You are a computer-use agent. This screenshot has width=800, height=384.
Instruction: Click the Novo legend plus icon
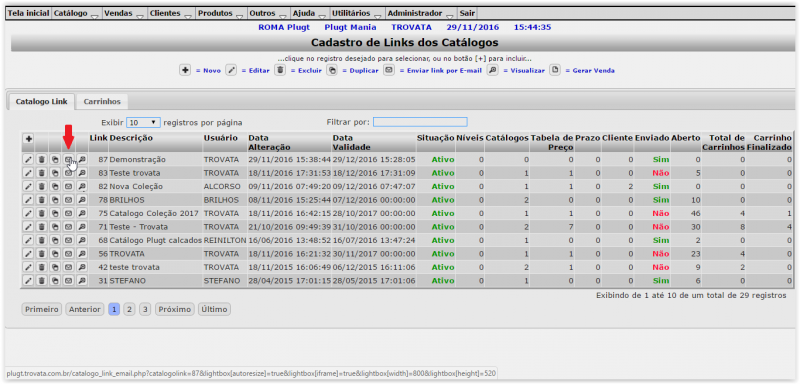pos(185,70)
